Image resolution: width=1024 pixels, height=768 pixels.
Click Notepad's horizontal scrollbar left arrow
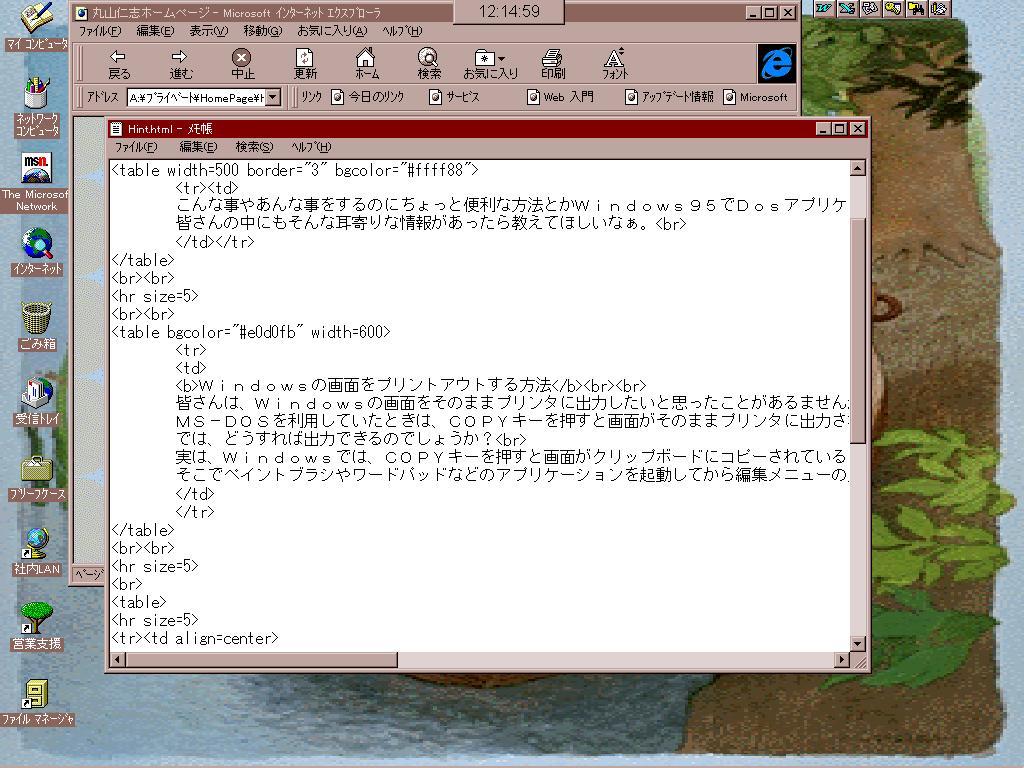click(x=118, y=660)
